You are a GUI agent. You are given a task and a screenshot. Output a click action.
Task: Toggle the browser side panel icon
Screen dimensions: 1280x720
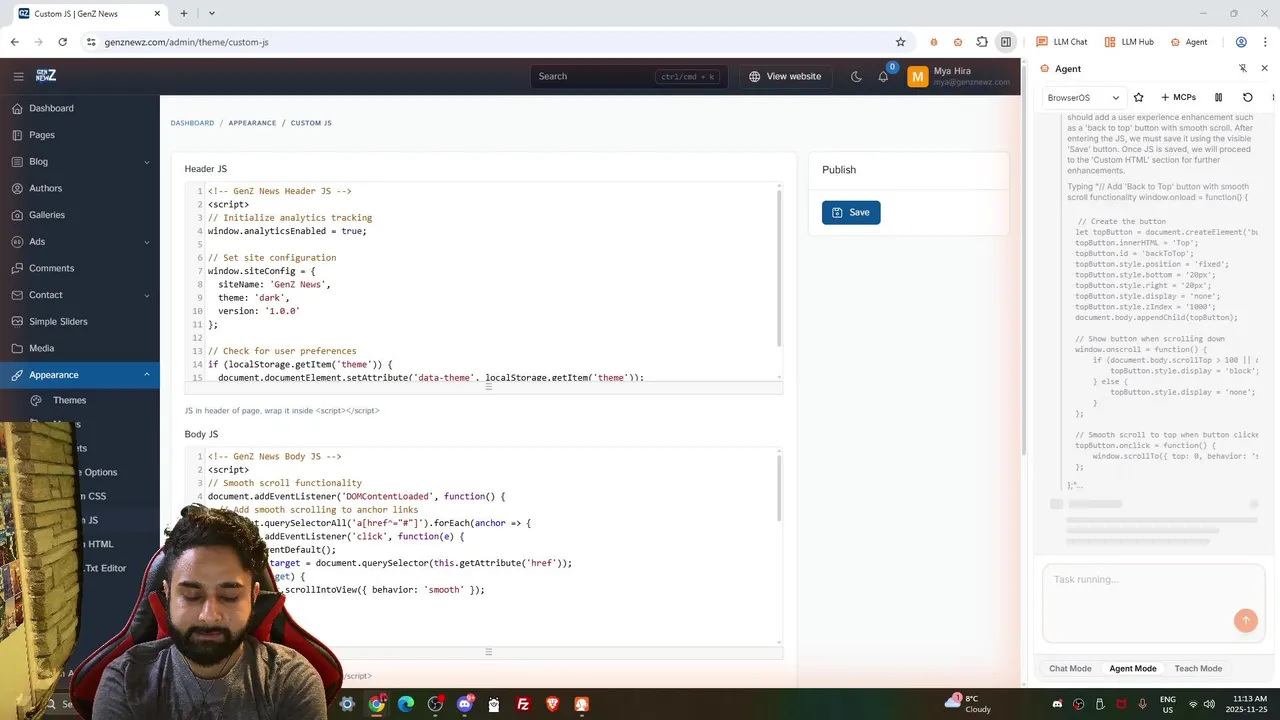click(1006, 42)
